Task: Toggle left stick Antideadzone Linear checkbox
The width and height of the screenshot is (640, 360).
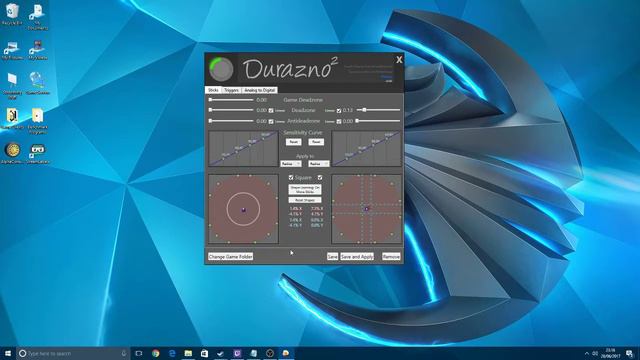Action: click(x=271, y=121)
